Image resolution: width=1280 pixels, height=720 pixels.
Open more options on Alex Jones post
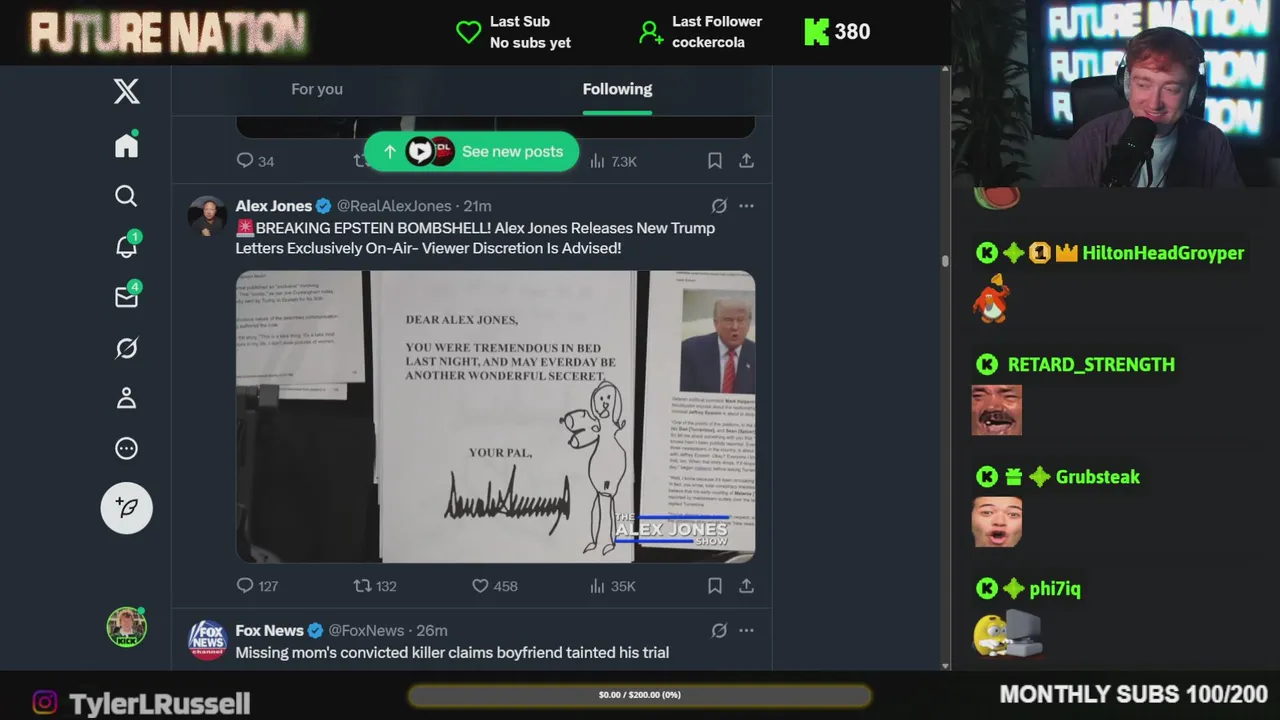click(x=746, y=206)
